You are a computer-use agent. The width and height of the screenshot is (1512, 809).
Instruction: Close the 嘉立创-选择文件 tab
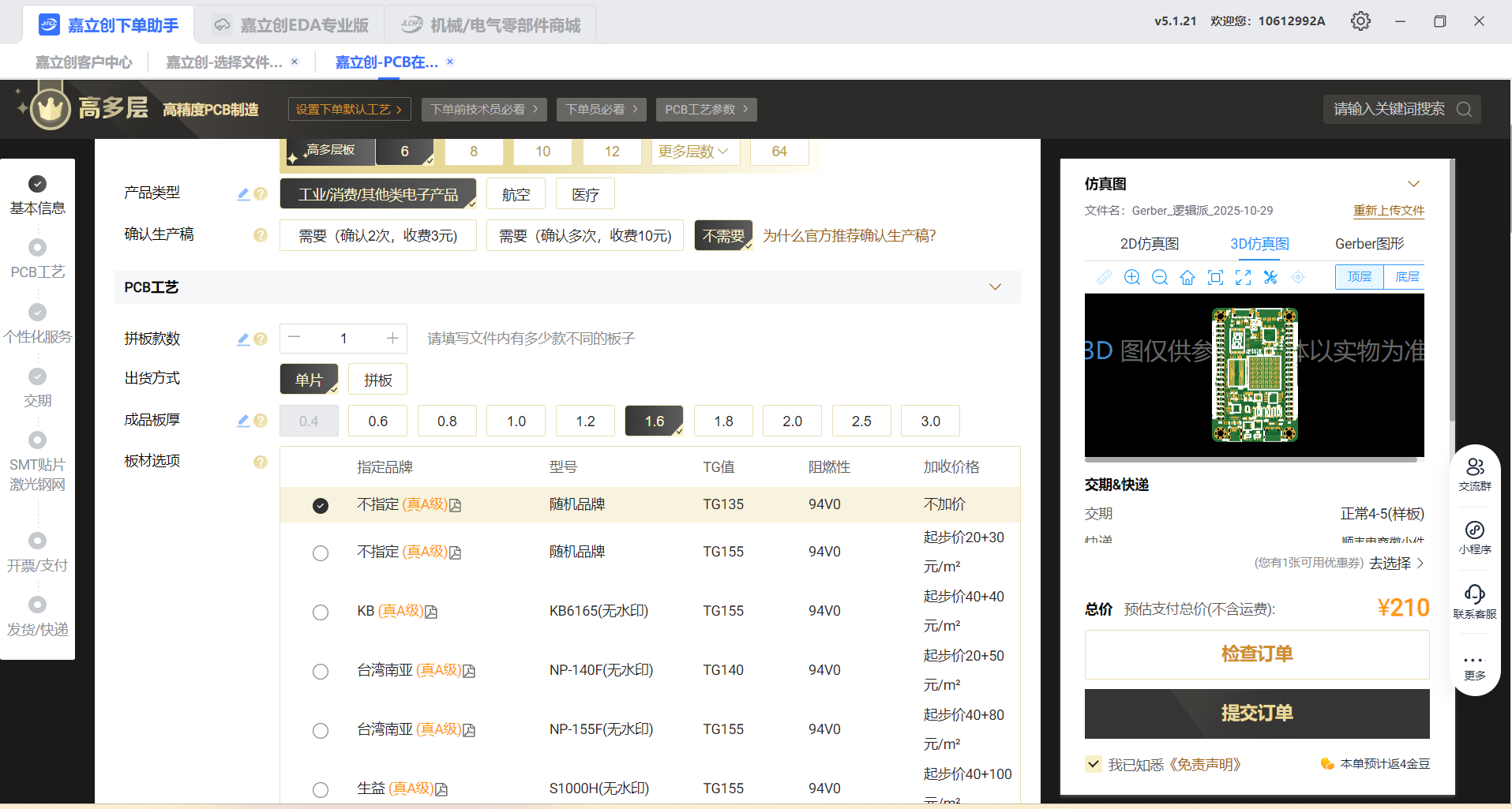tap(295, 62)
